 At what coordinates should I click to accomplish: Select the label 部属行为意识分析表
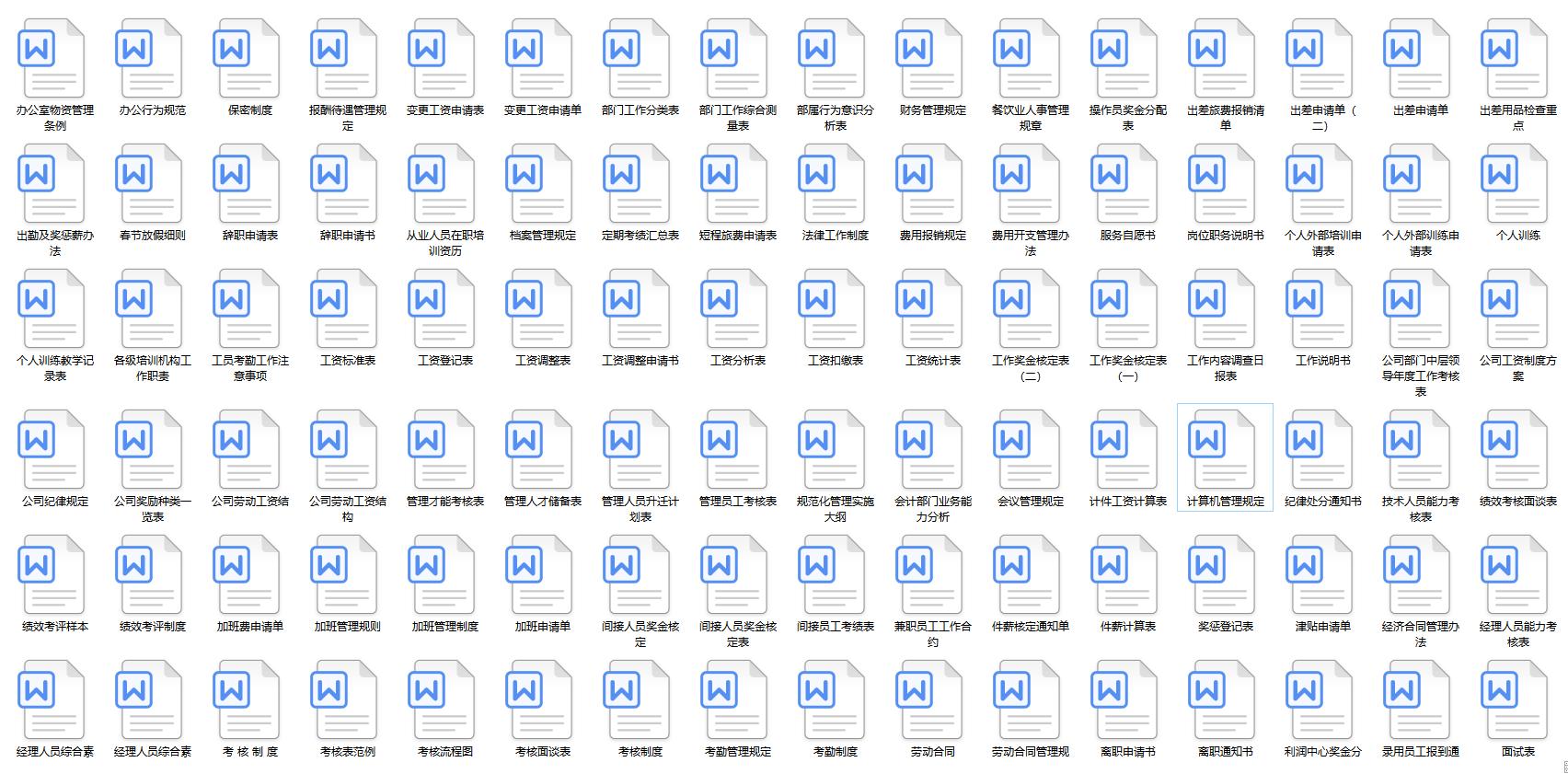pos(836,118)
